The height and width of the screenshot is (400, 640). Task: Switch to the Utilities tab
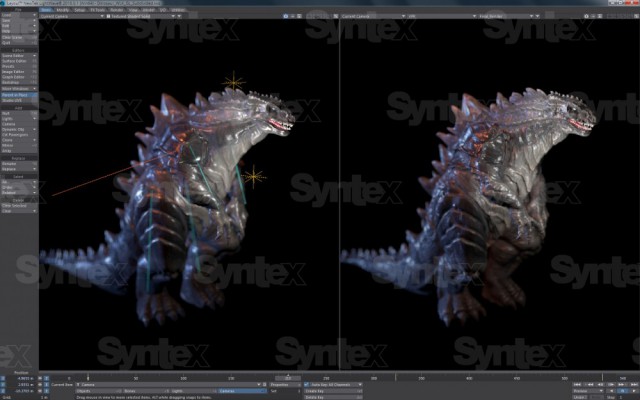[x=178, y=10]
